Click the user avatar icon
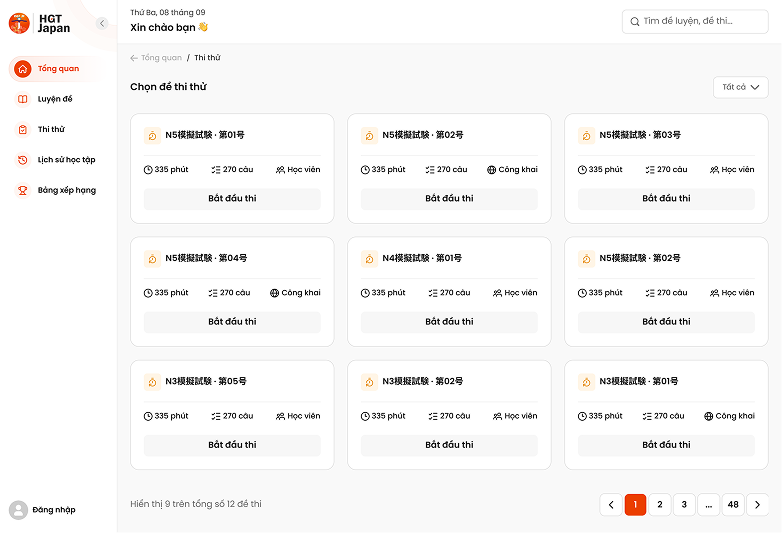This screenshot has height=533, width=782. (18, 510)
